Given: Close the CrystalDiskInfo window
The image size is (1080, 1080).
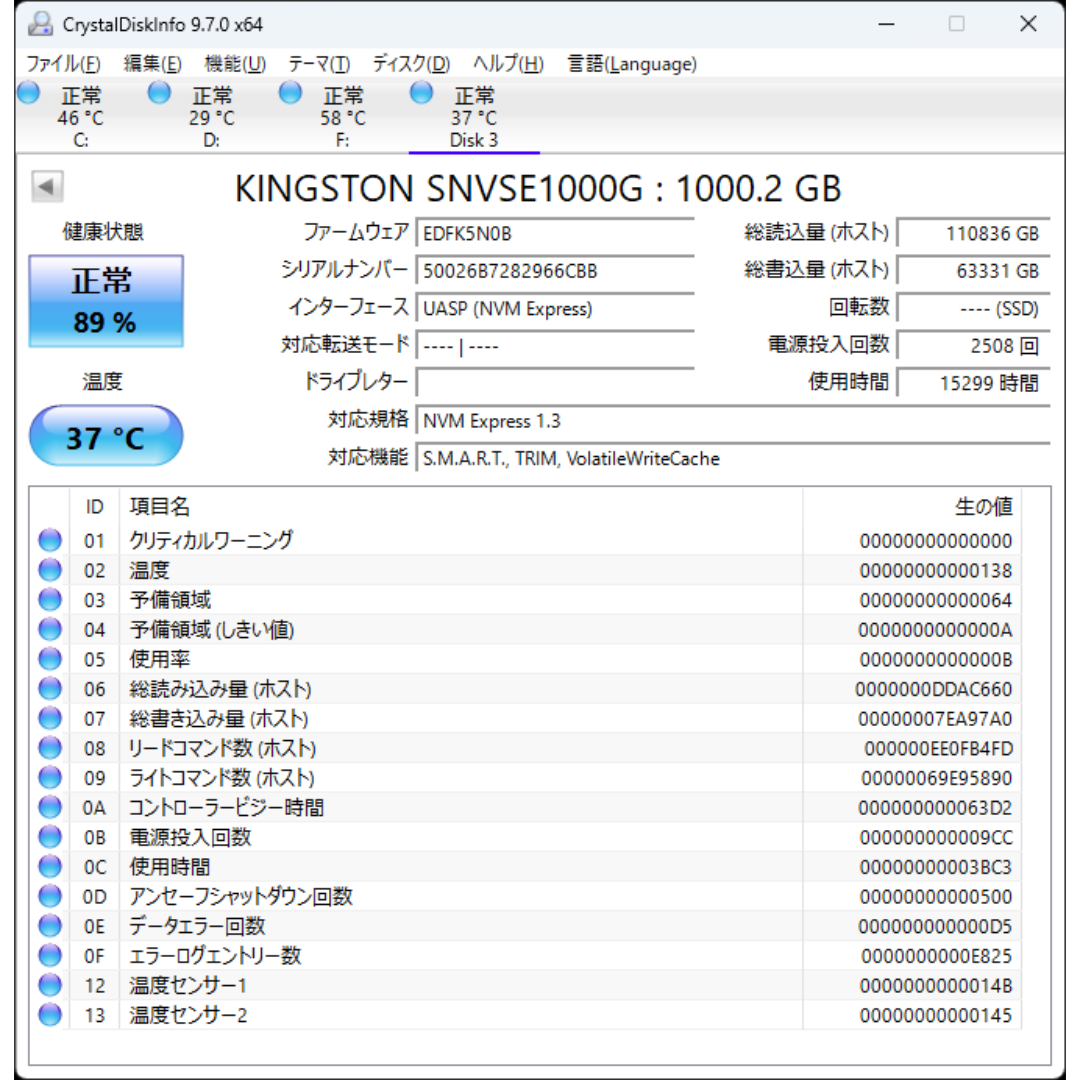Looking at the screenshot, I should click(x=1028, y=24).
